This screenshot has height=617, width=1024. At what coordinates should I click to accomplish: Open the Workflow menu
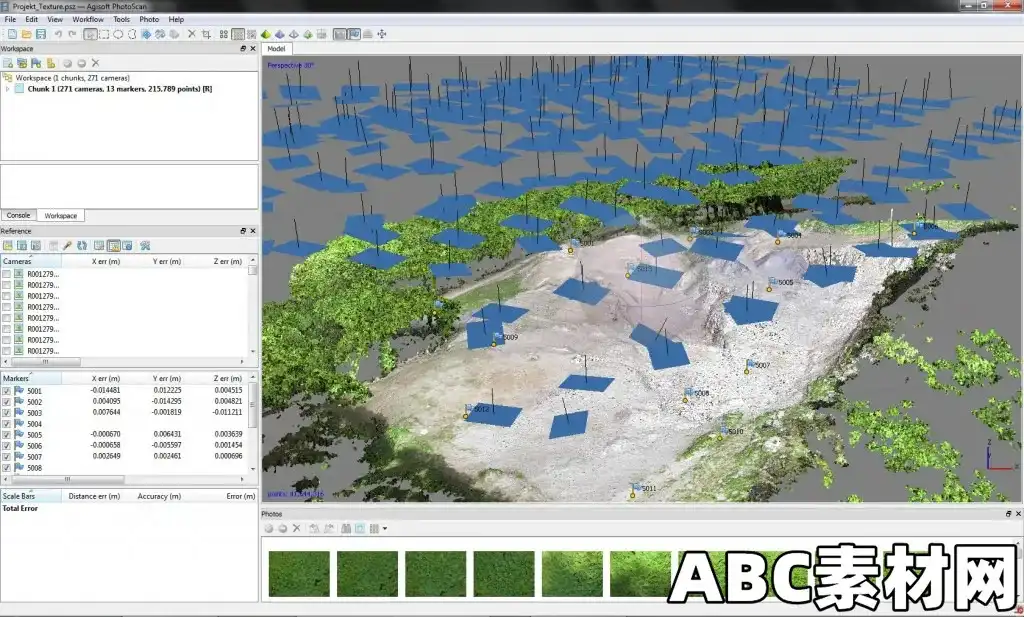(88, 18)
